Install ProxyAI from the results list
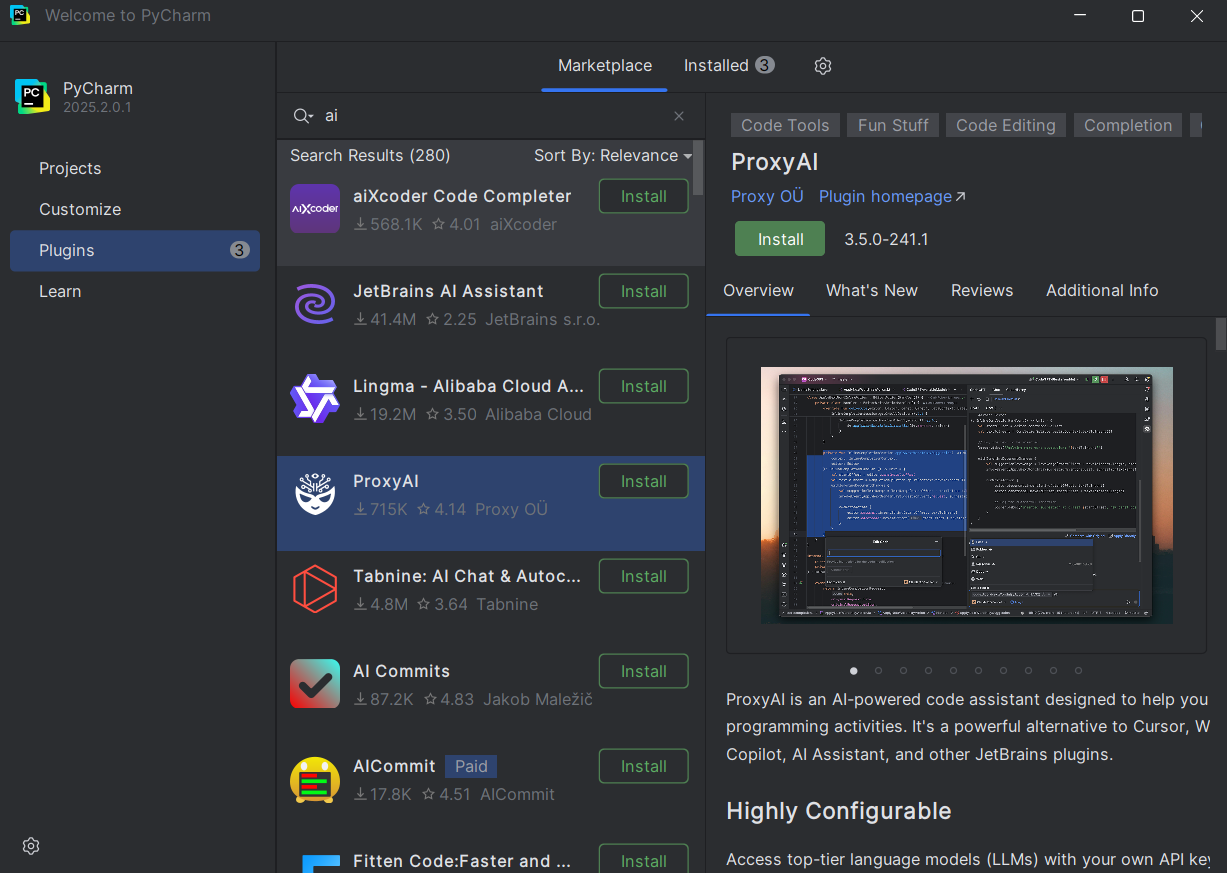This screenshot has height=873, width=1227. (644, 482)
